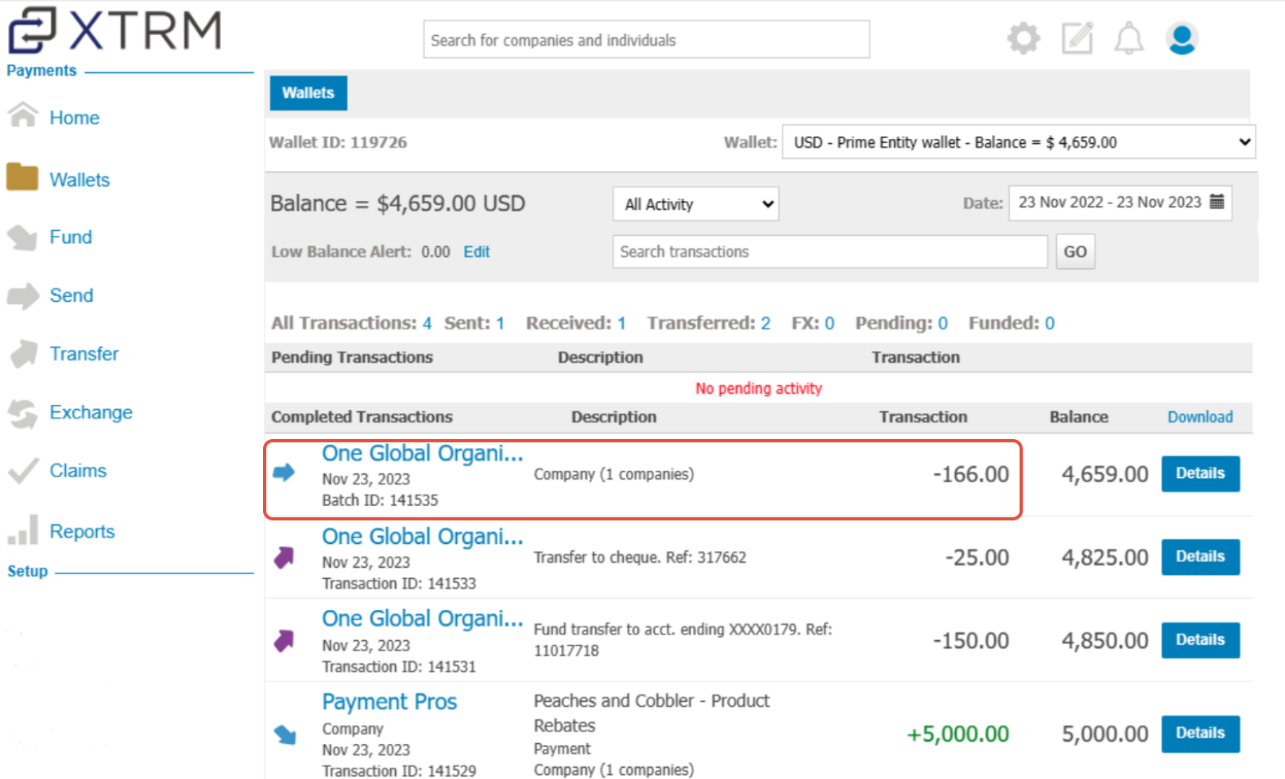
Task: Open Wallets in sidebar menu
Action: [x=80, y=180]
